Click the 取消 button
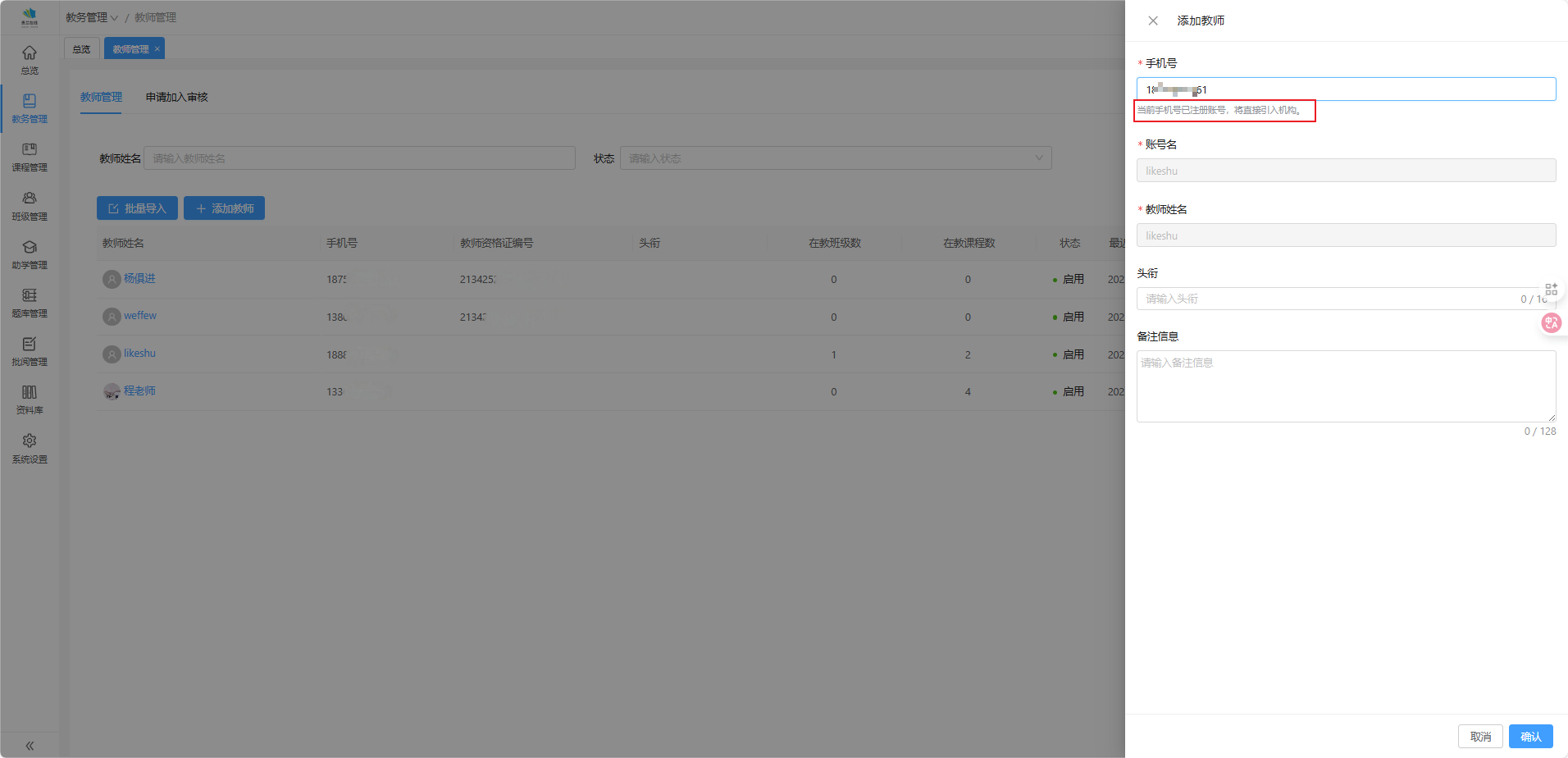The height and width of the screenshot is (758, 1568). (x=1480, y=737)
